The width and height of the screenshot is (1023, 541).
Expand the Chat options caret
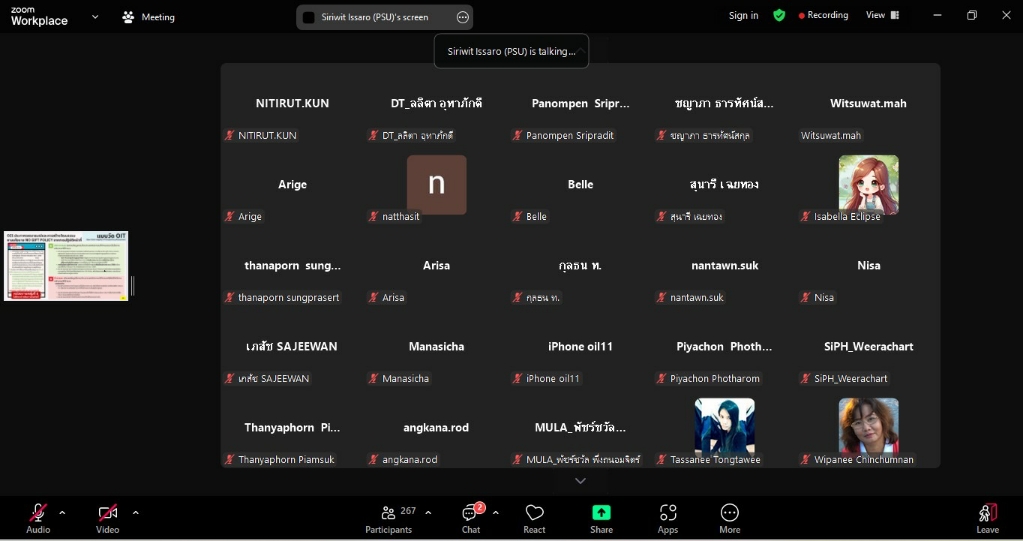click(495, 513)
